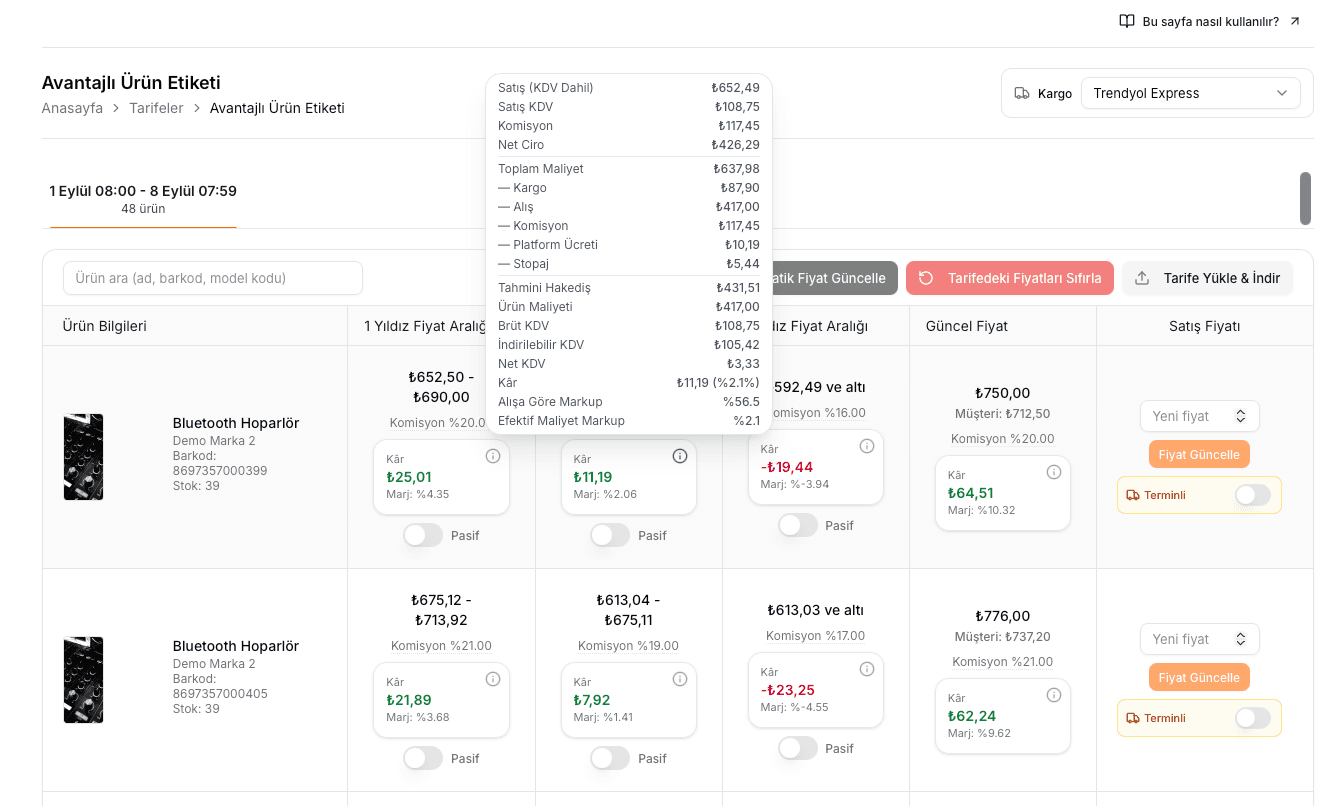Click stepper arrows on second Yeni fiyat field
Screen dimensions: 1343x806
pyautogui.click(x=1241, y=639)
